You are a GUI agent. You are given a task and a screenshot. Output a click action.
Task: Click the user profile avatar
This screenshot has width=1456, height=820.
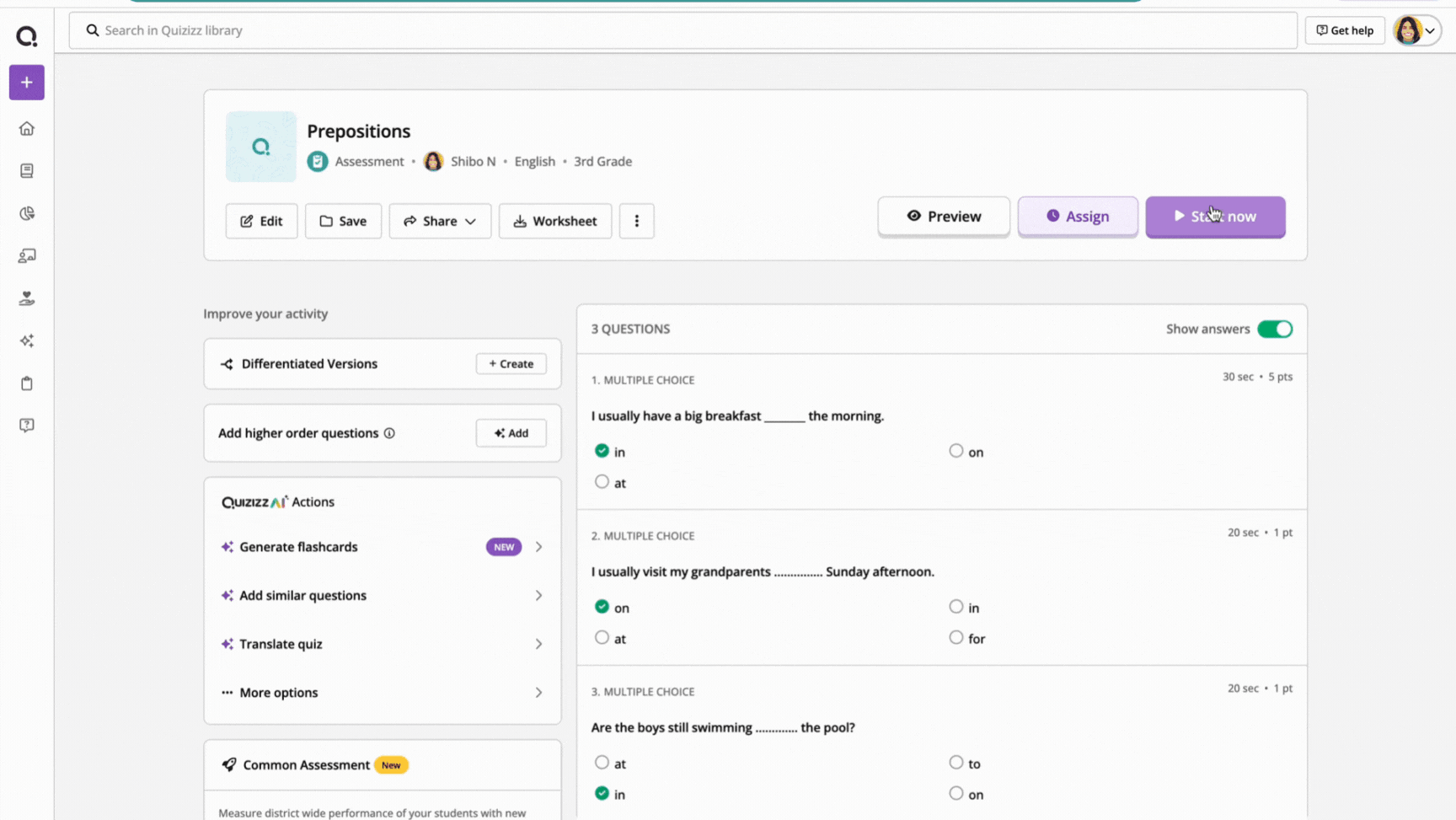pos(1408,30)
